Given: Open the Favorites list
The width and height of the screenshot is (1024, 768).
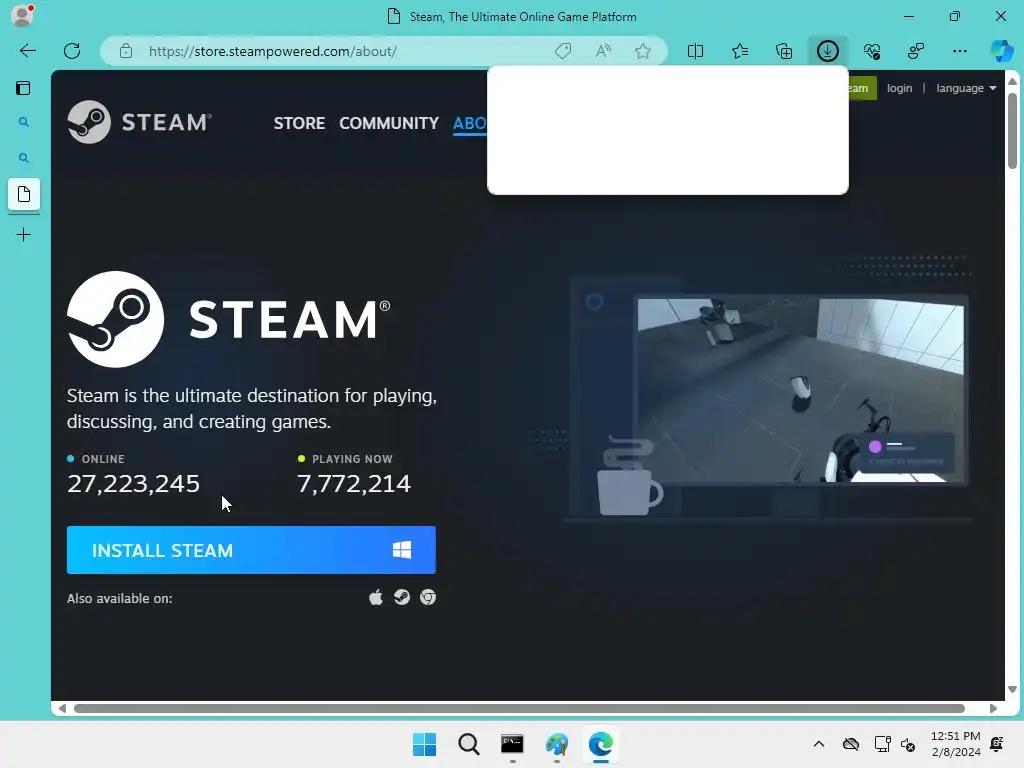Looking at the screenshot, I should pyautogui.click(x=740, y=51).
